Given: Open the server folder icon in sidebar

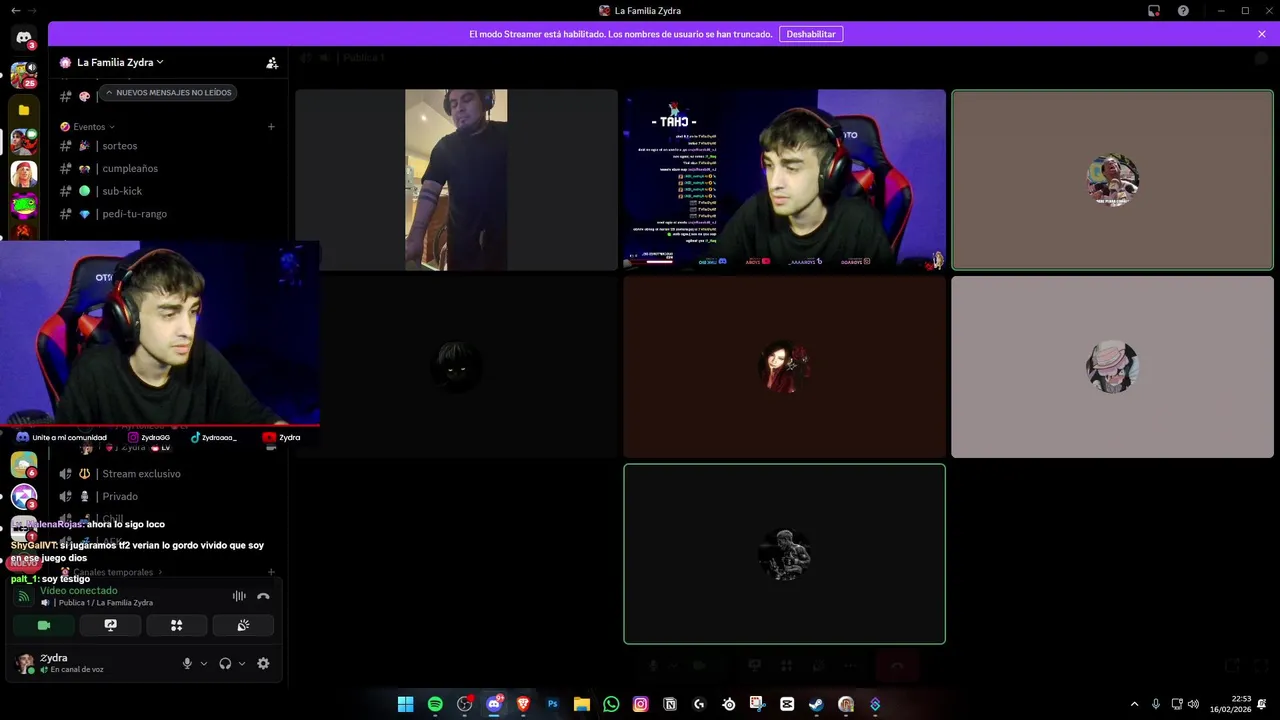Looking at the screenshot, I should [24, 110].
